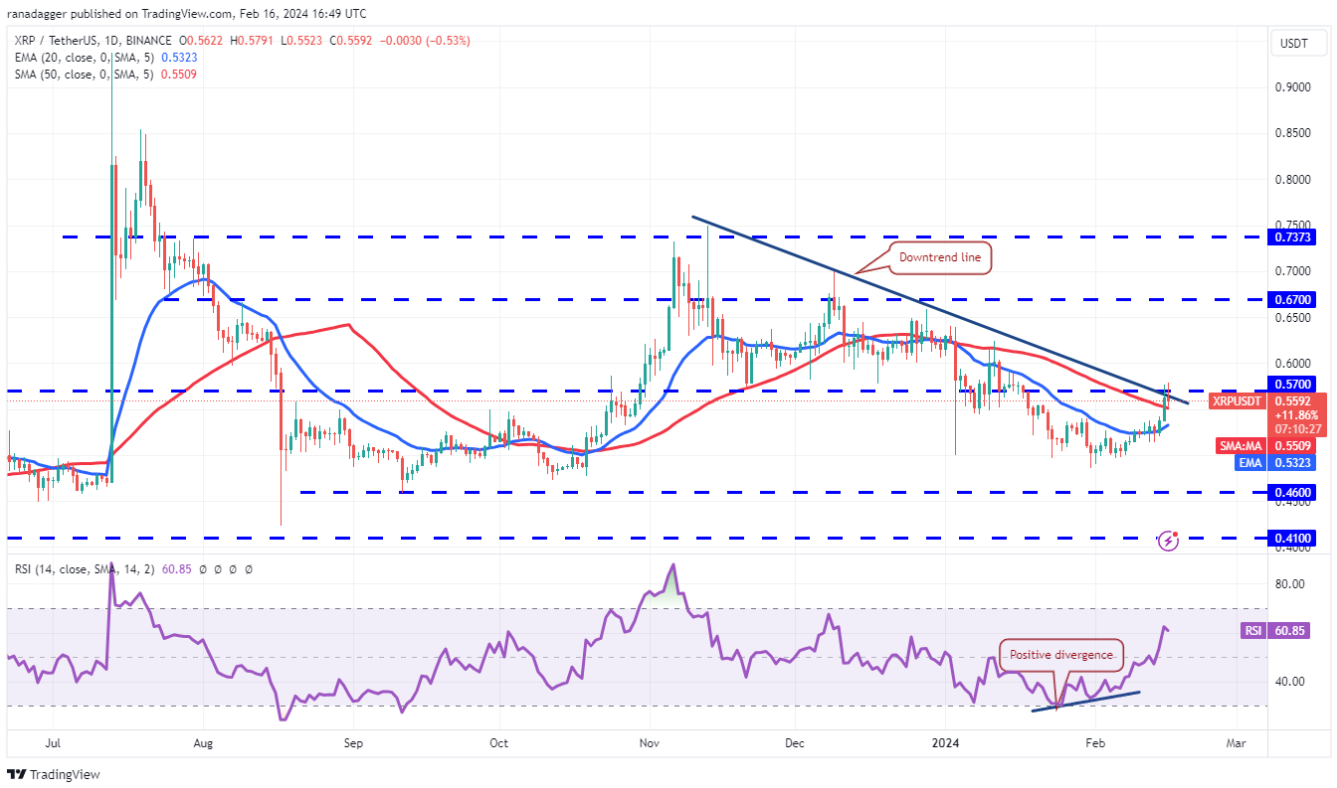Click the Nov label on time axis
The width and height of the screenshot is (1337, 788).
click(x=649, y=743)
